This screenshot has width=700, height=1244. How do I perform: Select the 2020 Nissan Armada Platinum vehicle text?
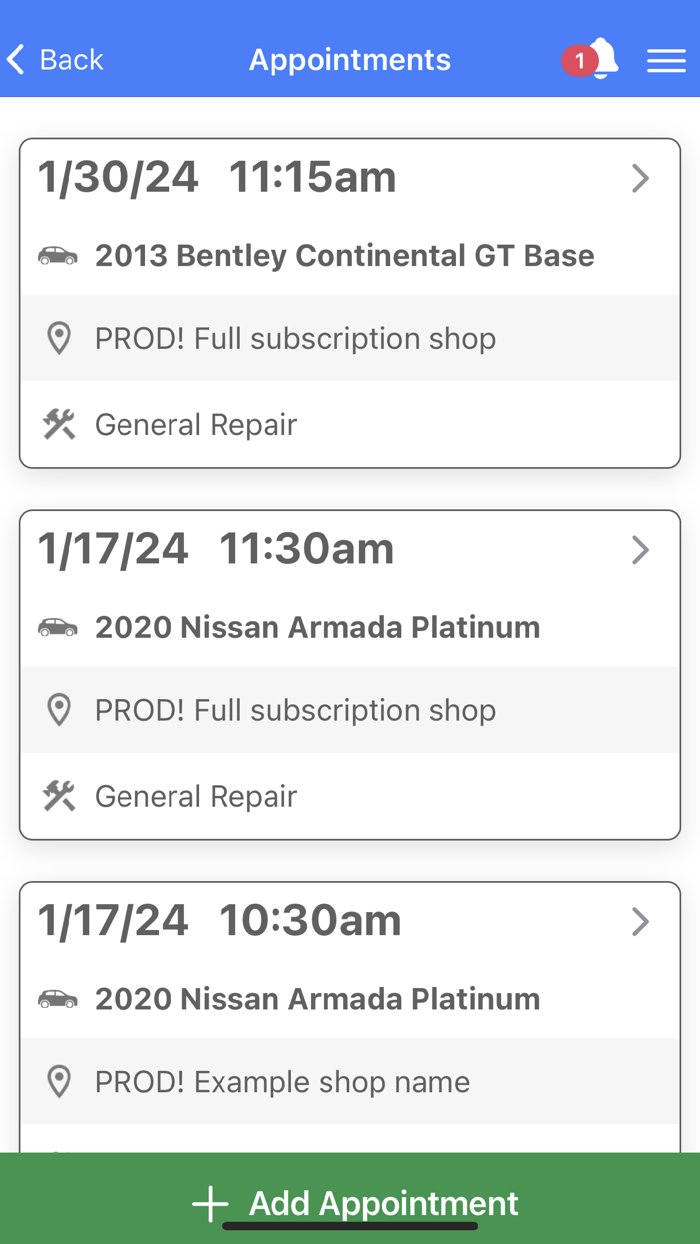click(x=317, y=627)
